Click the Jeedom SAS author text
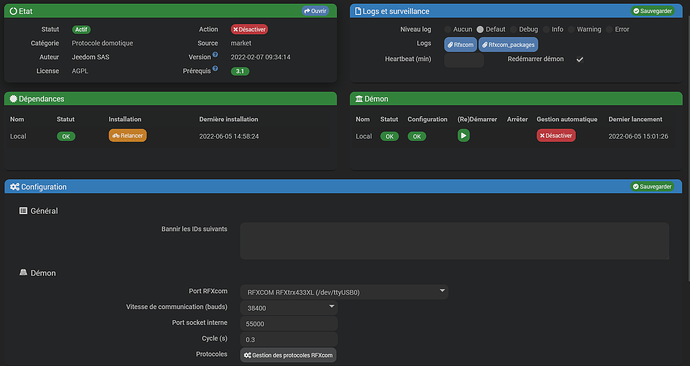690x366 pixels. [x=90, y=57]
